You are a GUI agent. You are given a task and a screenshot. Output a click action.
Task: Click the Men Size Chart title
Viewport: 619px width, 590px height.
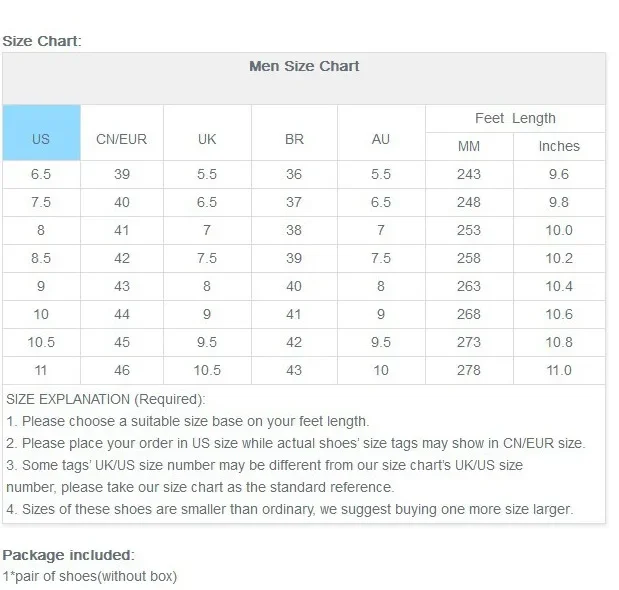click(x=304, y=66)
